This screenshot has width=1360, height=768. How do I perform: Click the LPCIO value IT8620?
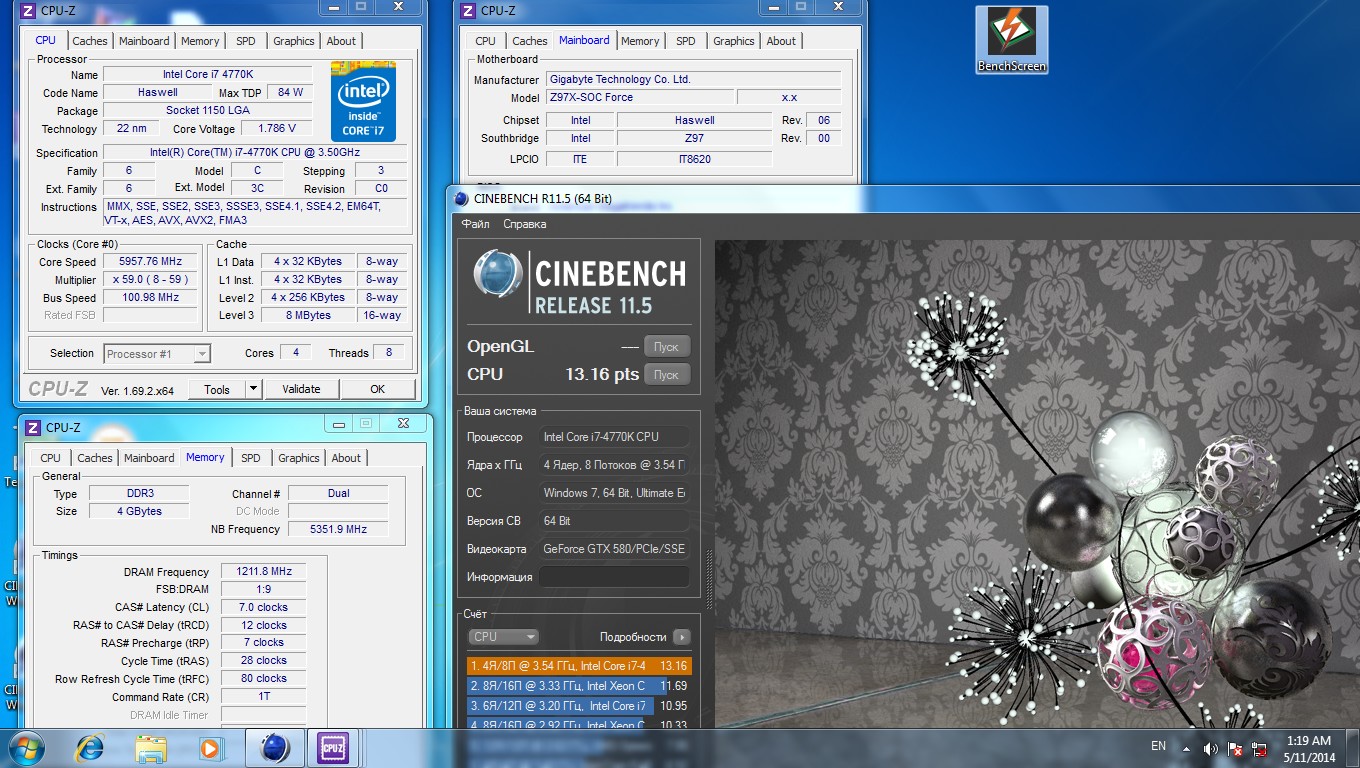(694, 159)
